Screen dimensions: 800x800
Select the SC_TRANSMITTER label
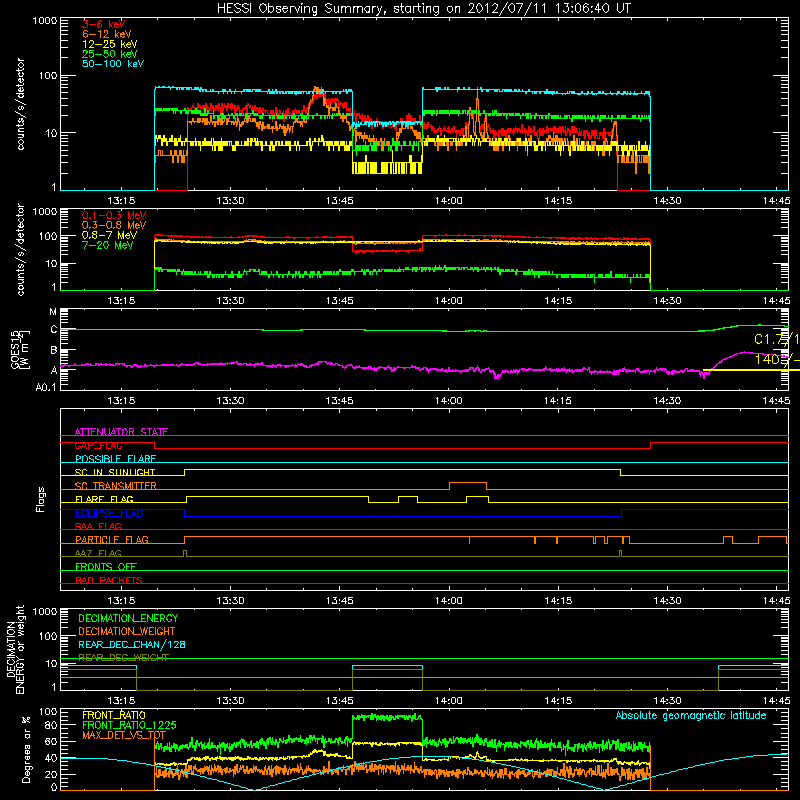pyautogui.click(x=116, y=486)
